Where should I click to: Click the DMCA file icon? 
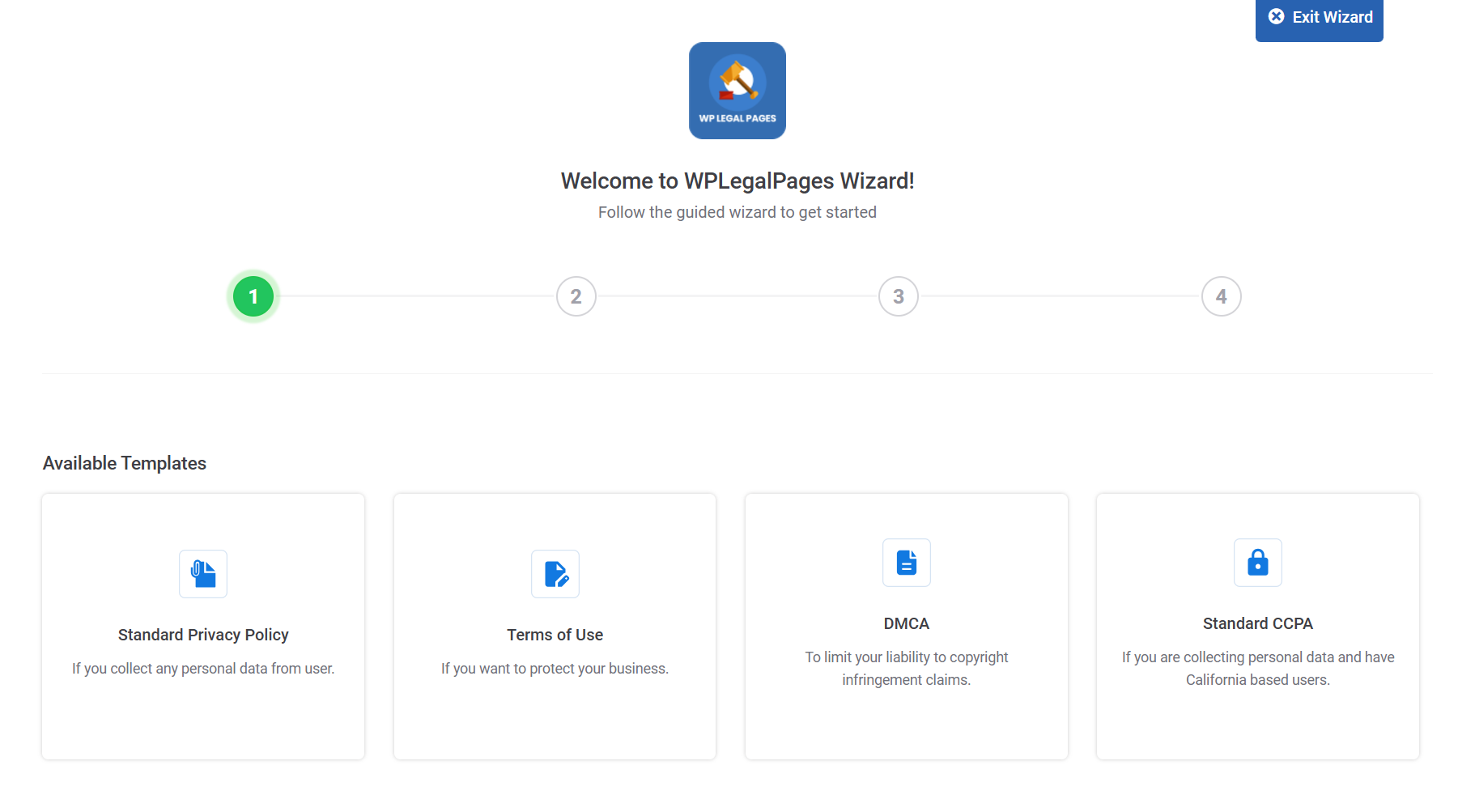tap(907, 563)
